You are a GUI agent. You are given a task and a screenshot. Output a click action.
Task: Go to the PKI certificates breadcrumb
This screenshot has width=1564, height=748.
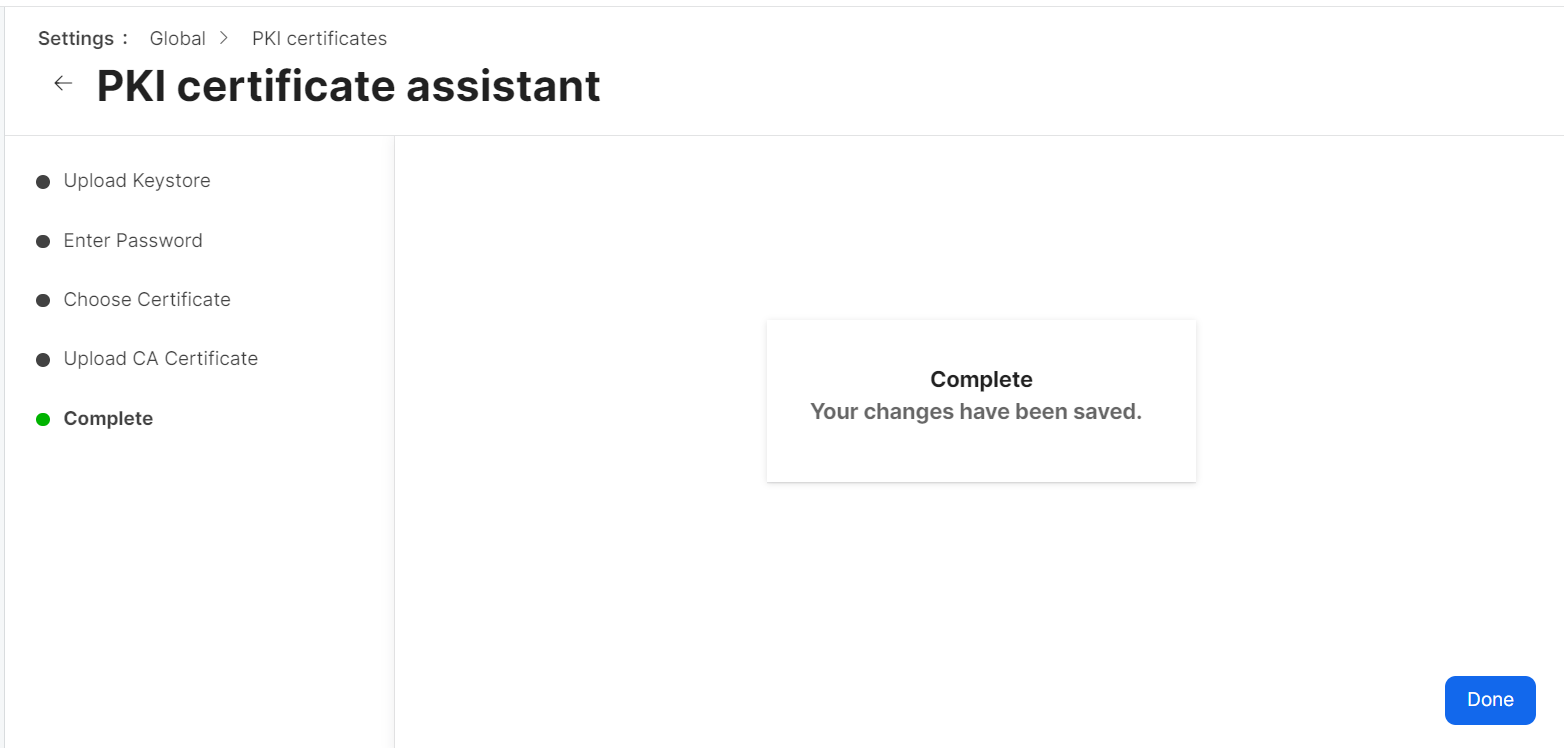(x=319, y=38)
